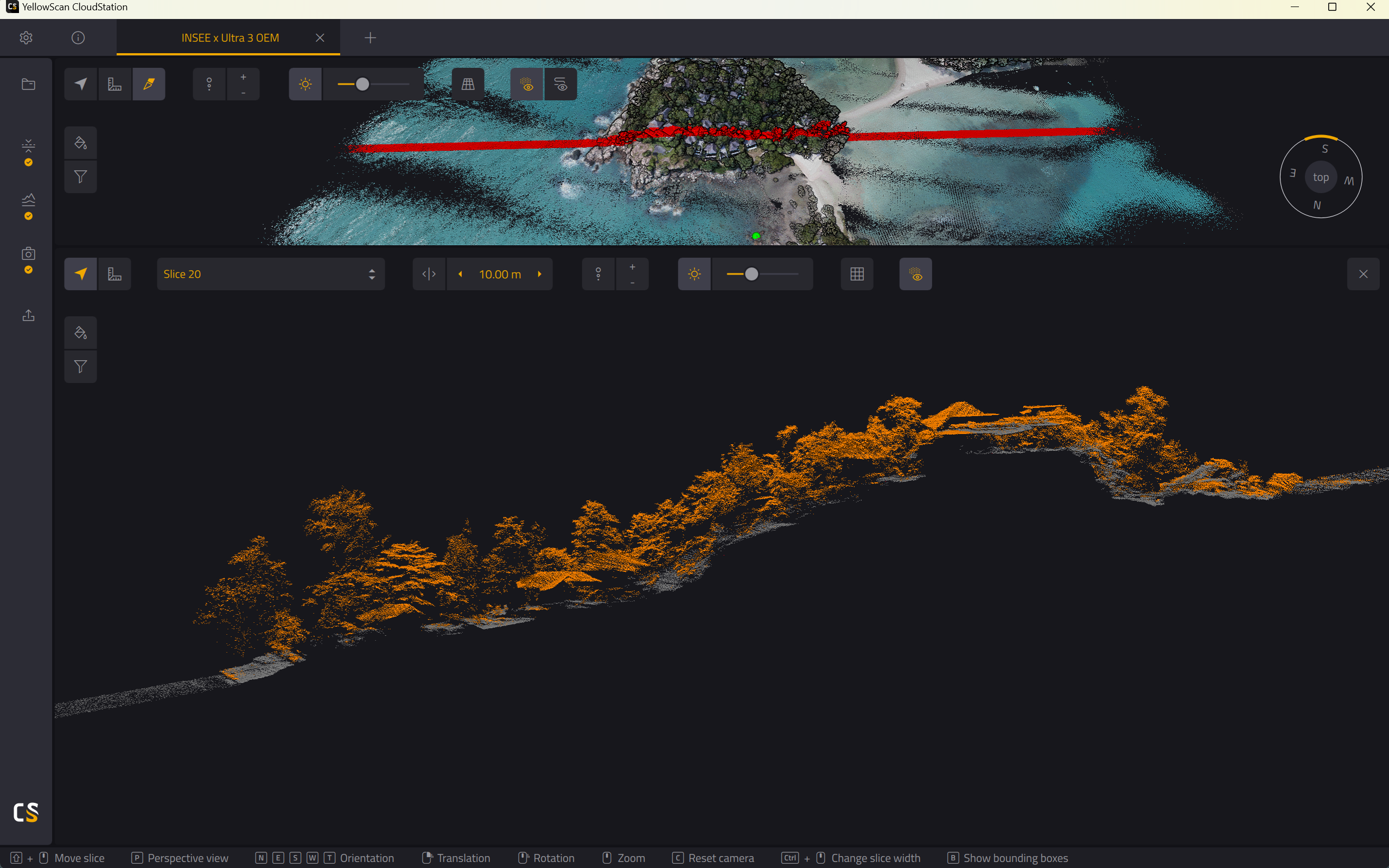
Task: Toggle point cloud visibility eye in top toolbar
Action: 527,85
